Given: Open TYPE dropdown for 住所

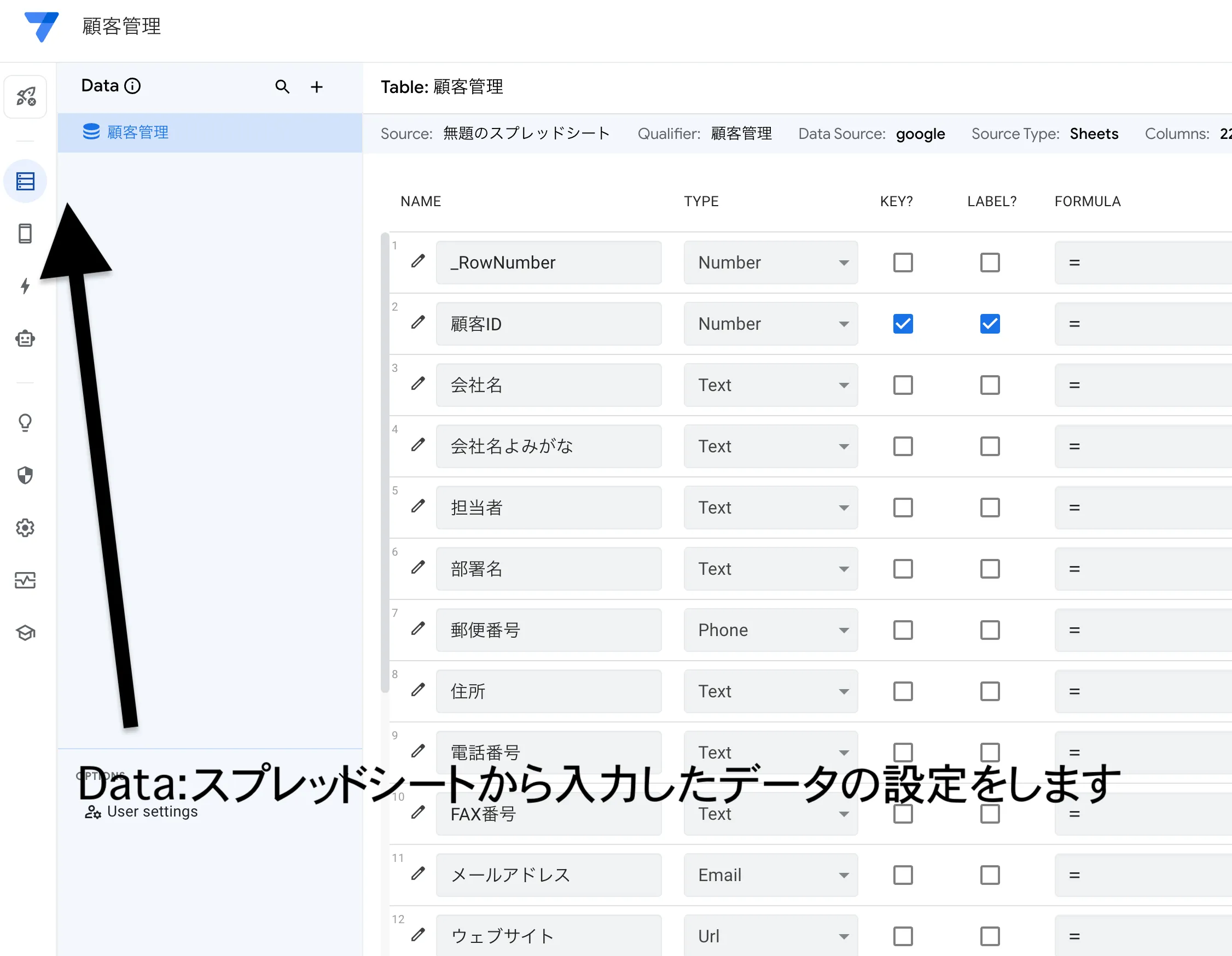Looking at the screenshot, I should [x=771, y=691].
